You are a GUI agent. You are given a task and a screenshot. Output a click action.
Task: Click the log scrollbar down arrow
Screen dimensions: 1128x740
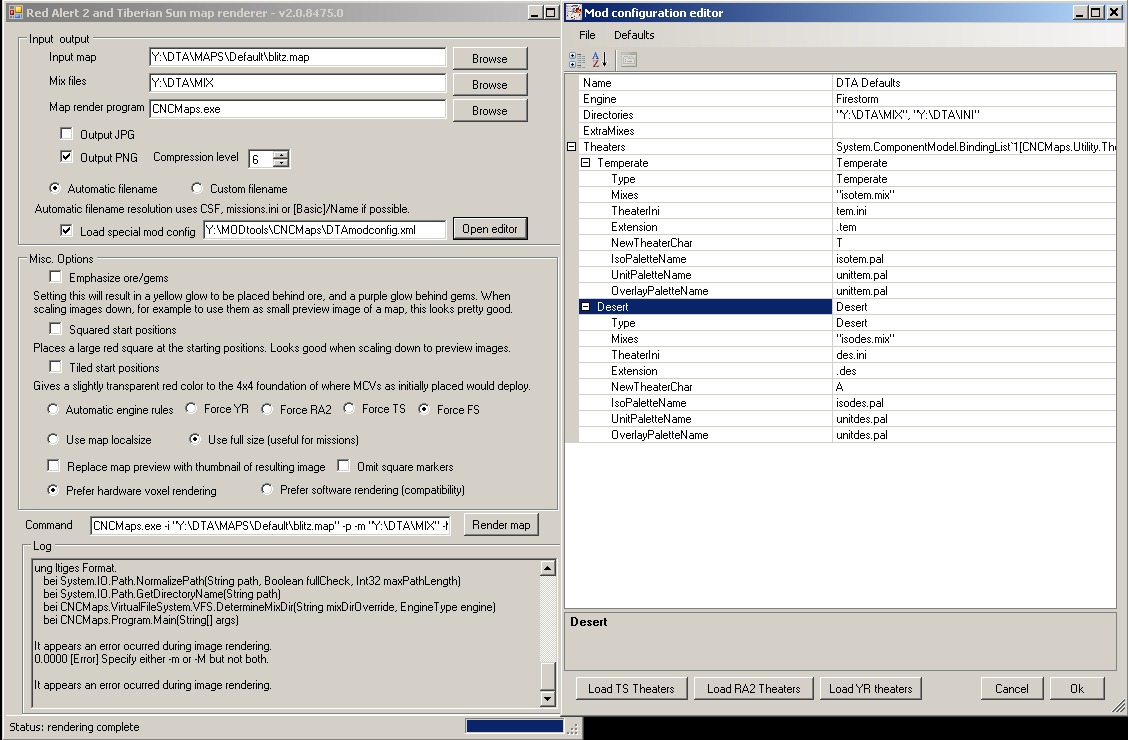[x=547, y=698]
